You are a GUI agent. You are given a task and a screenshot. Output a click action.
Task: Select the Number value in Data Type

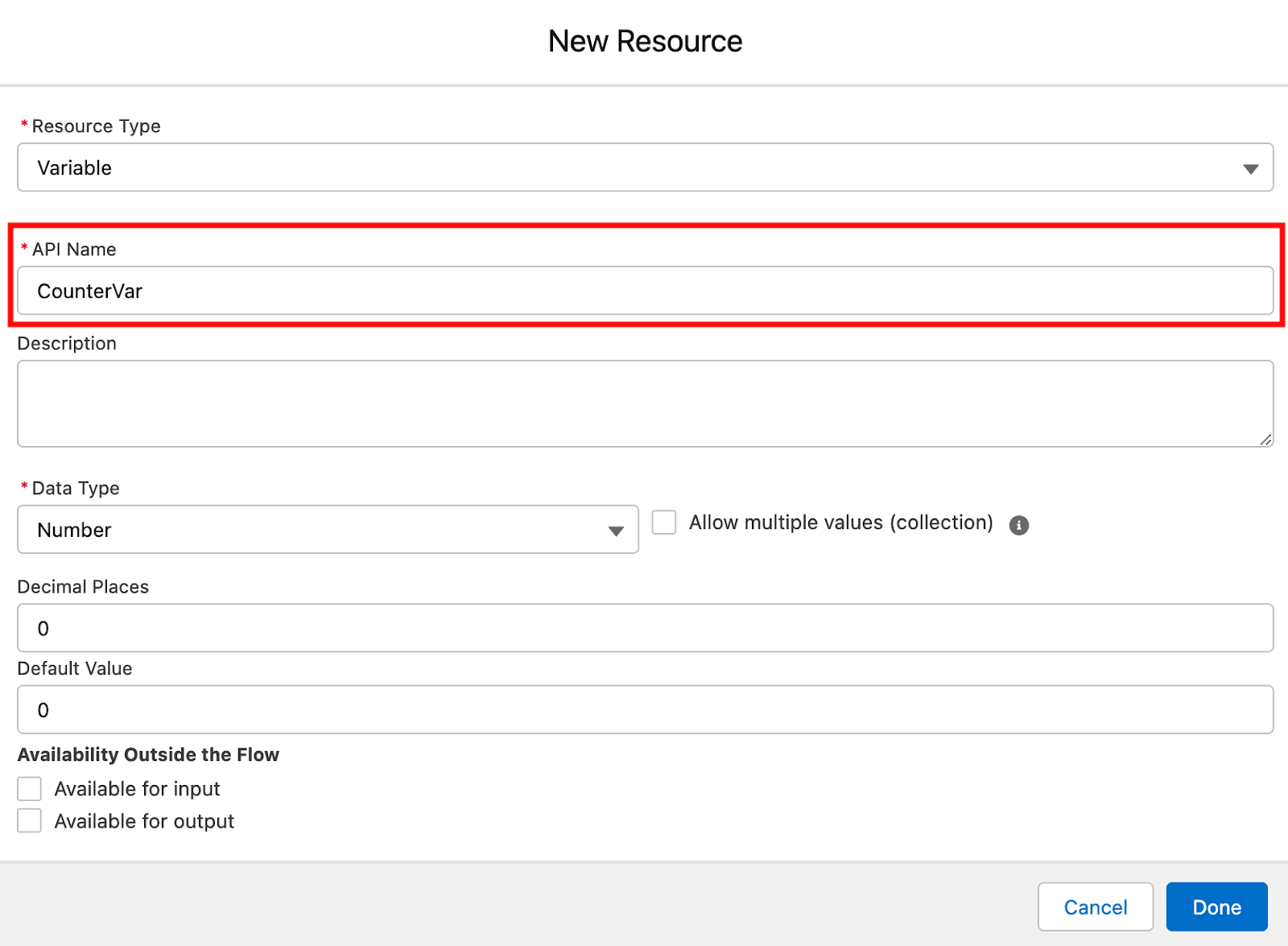[74, 529]
